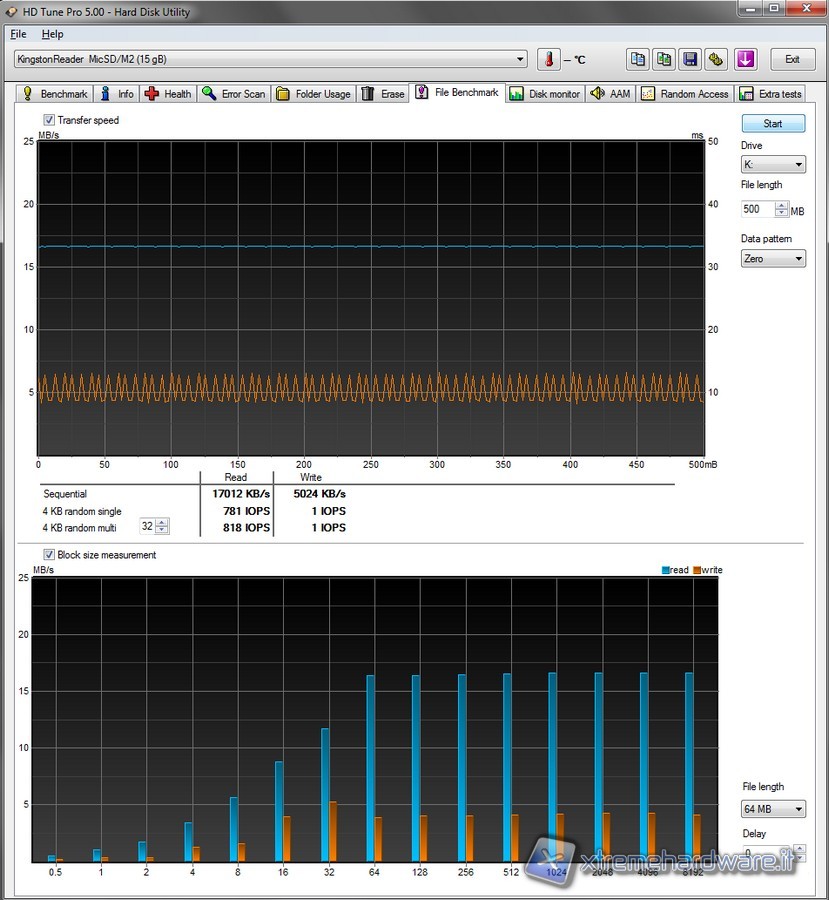Click the copy text to clipboard icon
This screenshot has width=829, height=900.
[x=638, y=59]
